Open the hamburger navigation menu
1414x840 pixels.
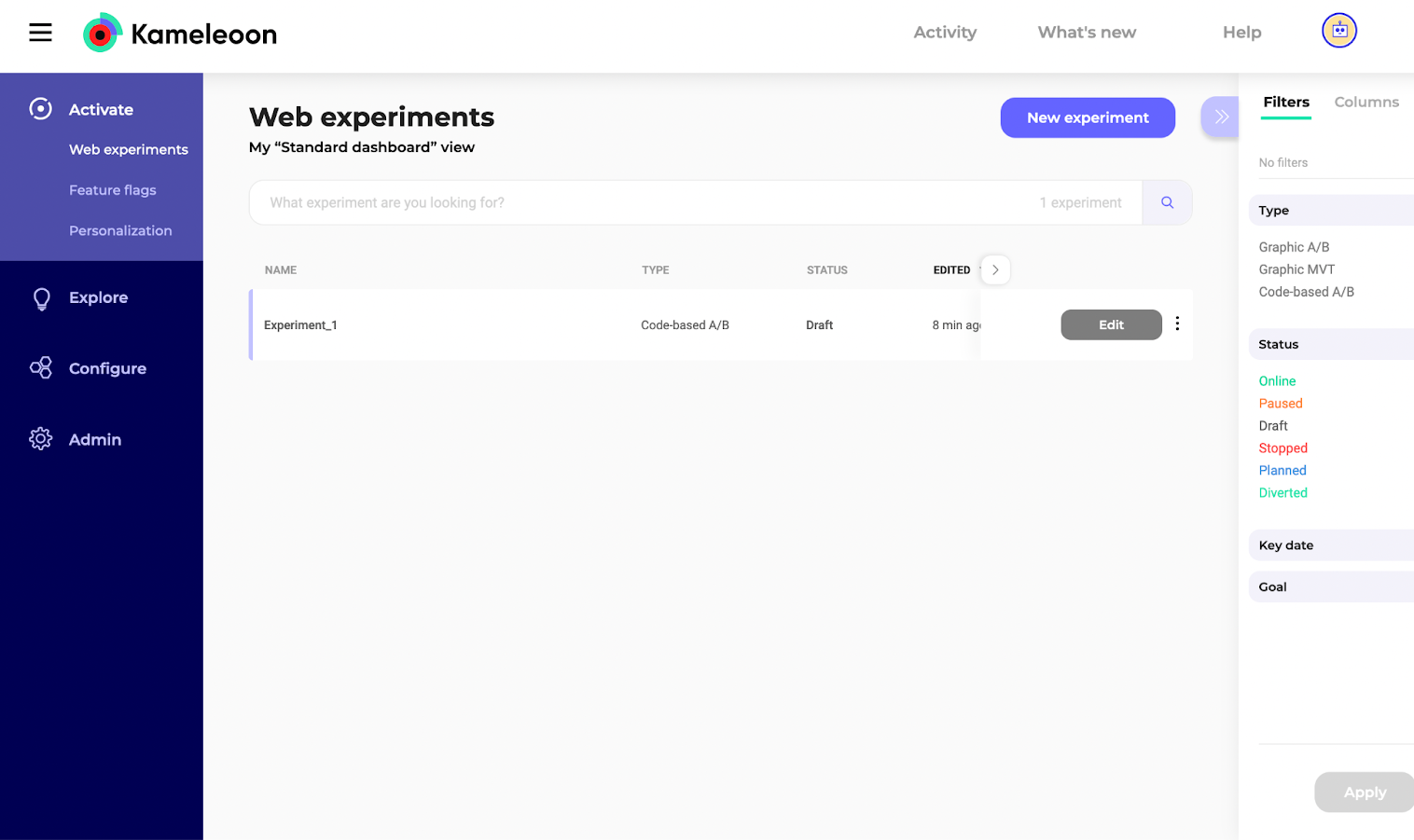coord(40,31)
